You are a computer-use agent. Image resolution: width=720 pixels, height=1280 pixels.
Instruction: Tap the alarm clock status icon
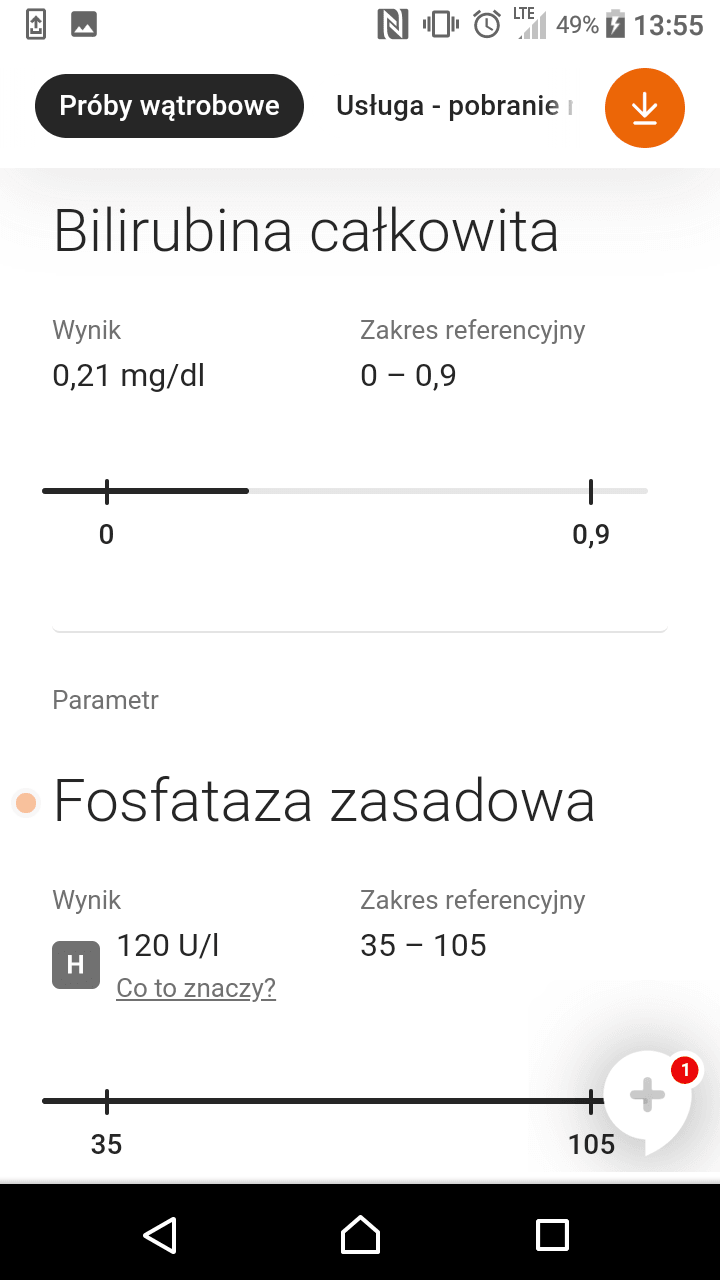pos(487,24)
